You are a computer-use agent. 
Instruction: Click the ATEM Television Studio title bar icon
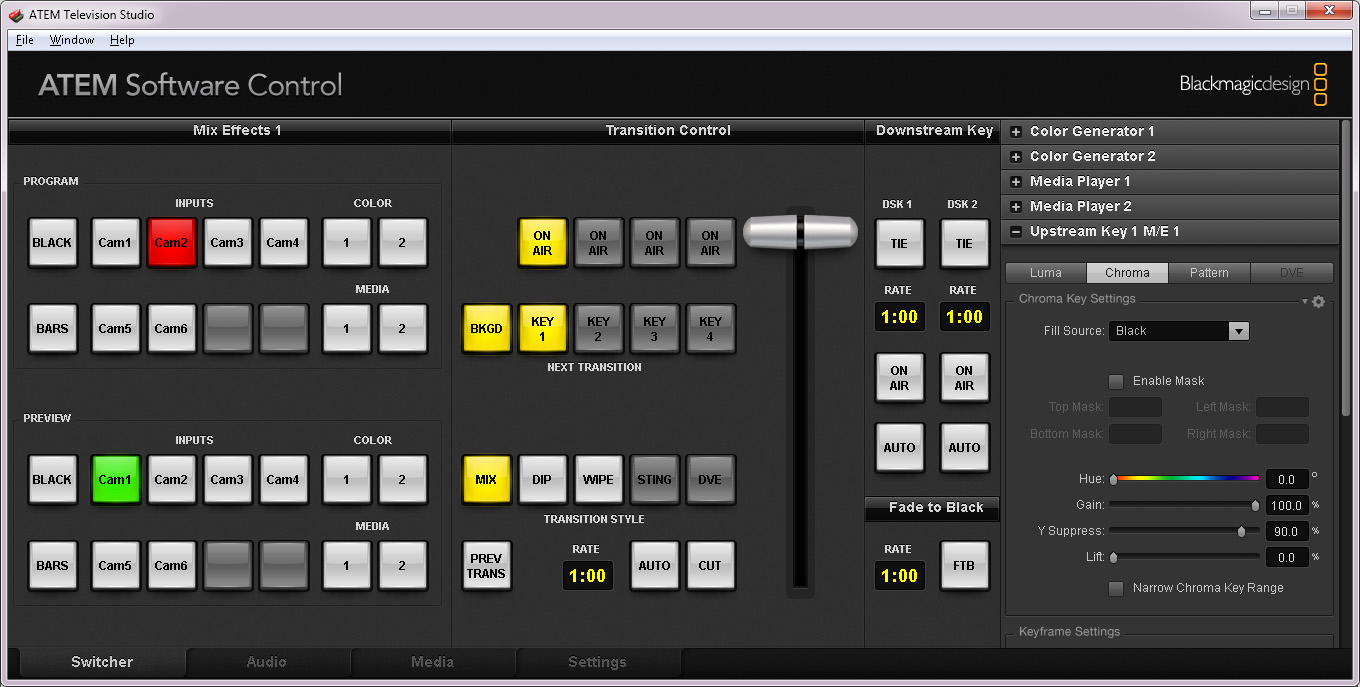click(x=16, y=14)
